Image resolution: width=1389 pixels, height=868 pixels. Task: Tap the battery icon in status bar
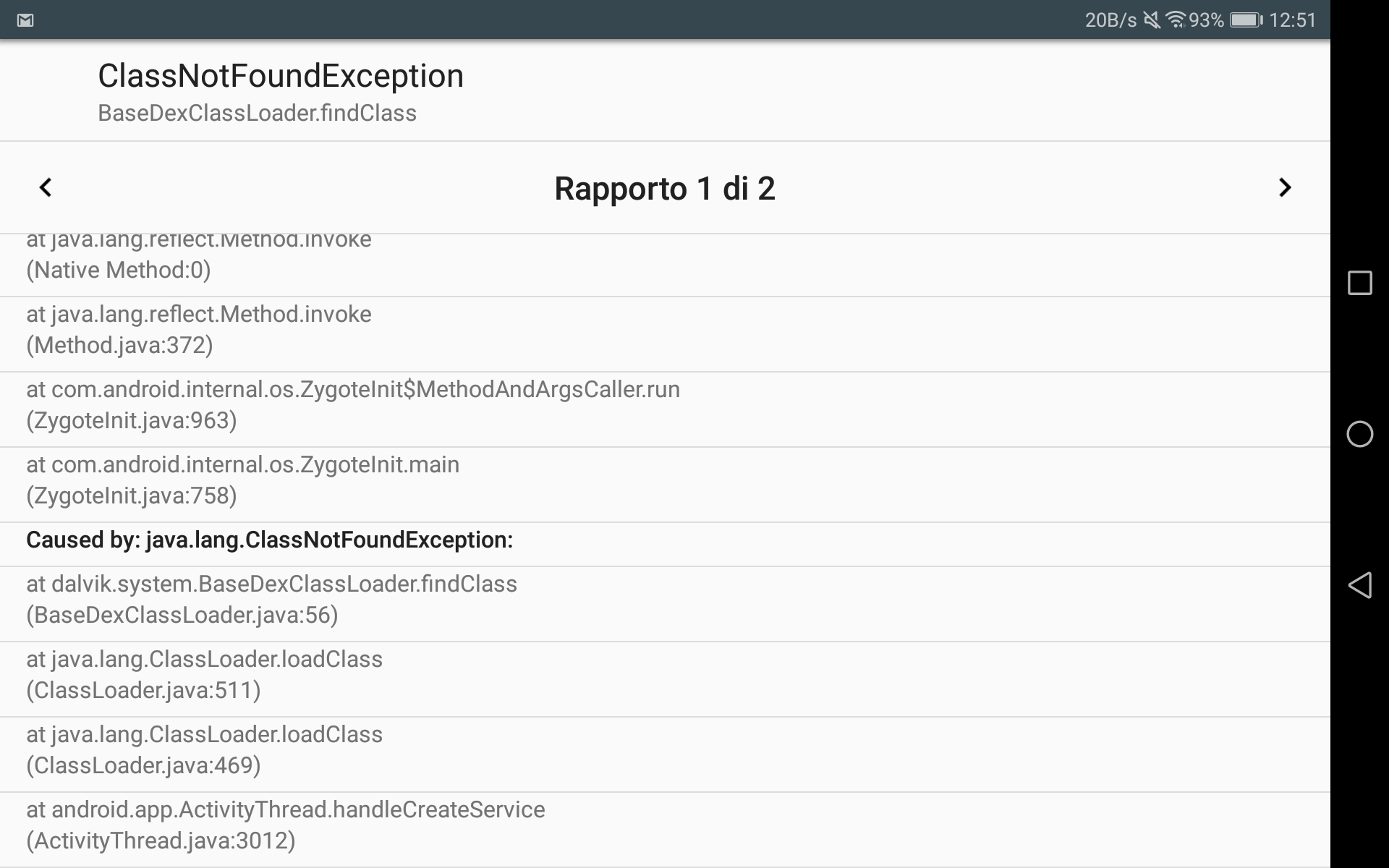[x=1246, y=20]
